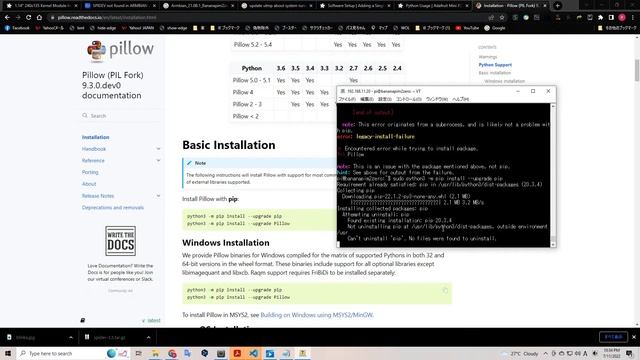Screen dimensions: 640x360
Task: Expand the Release Notes sidebar section
Action: (158, 196)
